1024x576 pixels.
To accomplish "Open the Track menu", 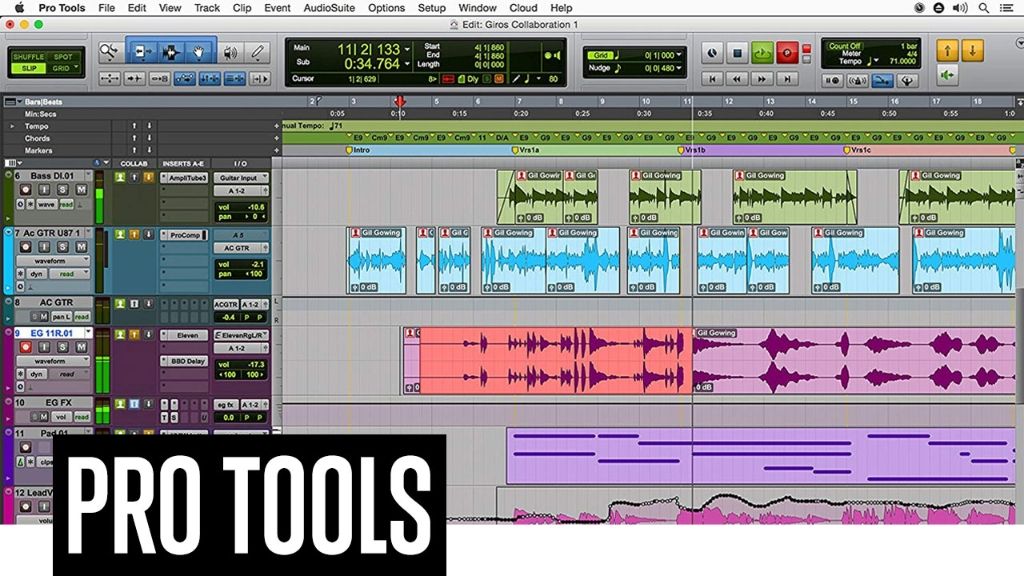I will [207, 8].
